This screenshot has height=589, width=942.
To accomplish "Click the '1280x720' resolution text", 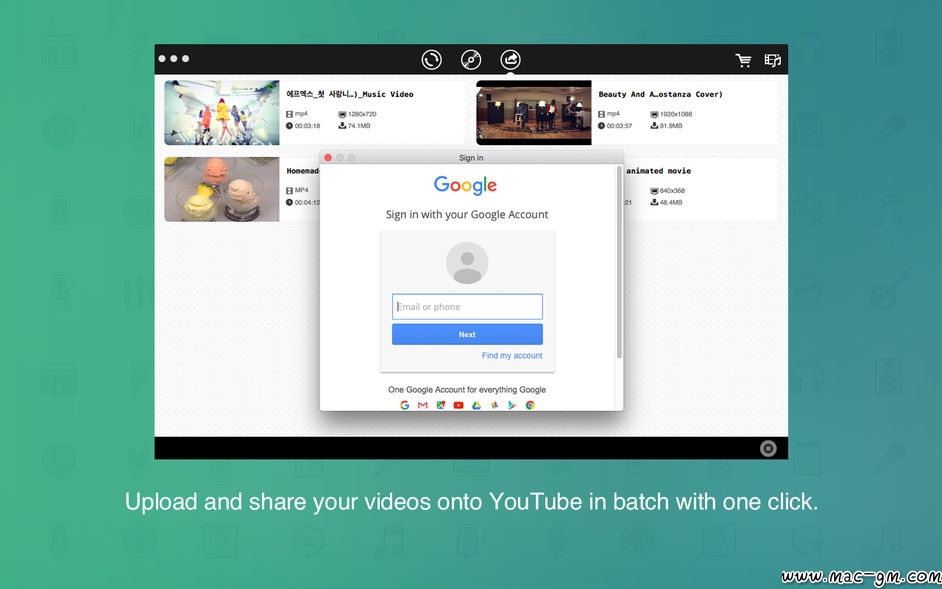I will pyautogui.click(x=362, y=114).
